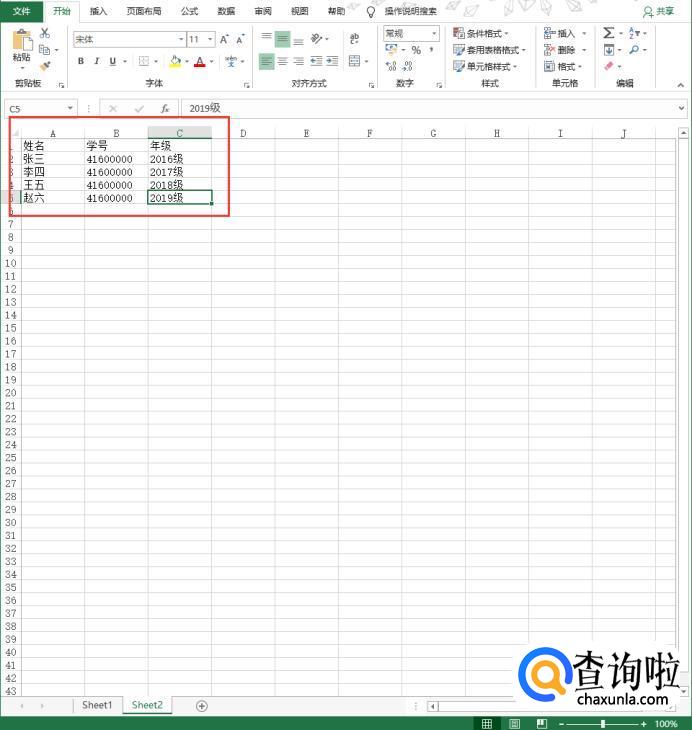Toggle bold formatting
Screen dimensions: 692x730
(x=81, y=61)
